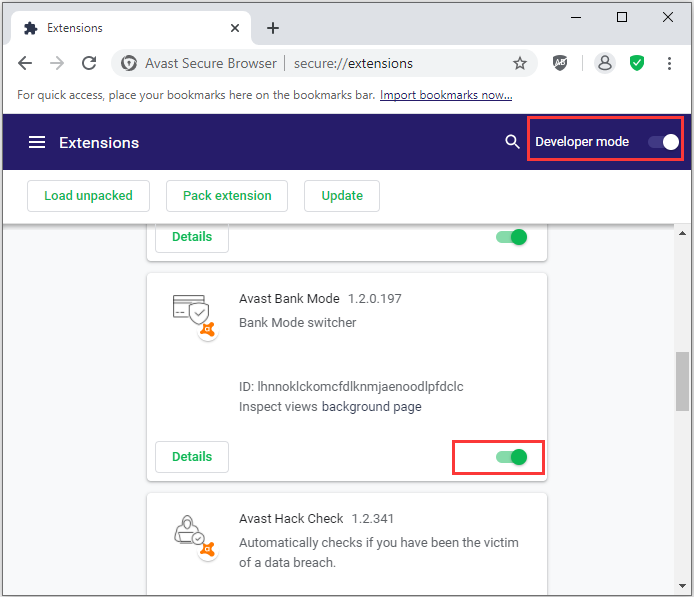Go back with the back arrow
The width and height of the screenshot is (694, 597).
(25, 63)
